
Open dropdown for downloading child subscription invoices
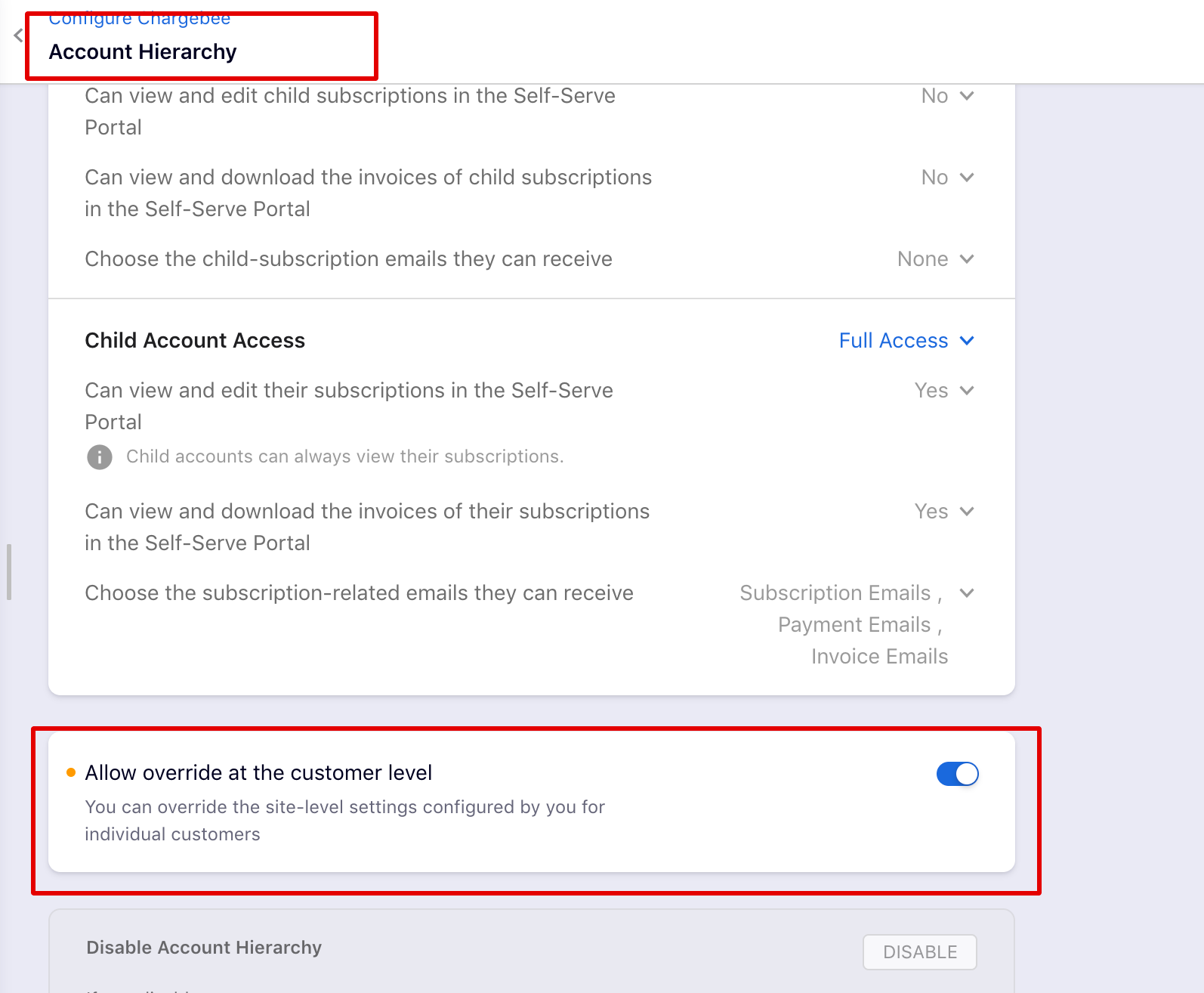pyautogui.click(x=947, y=178)
